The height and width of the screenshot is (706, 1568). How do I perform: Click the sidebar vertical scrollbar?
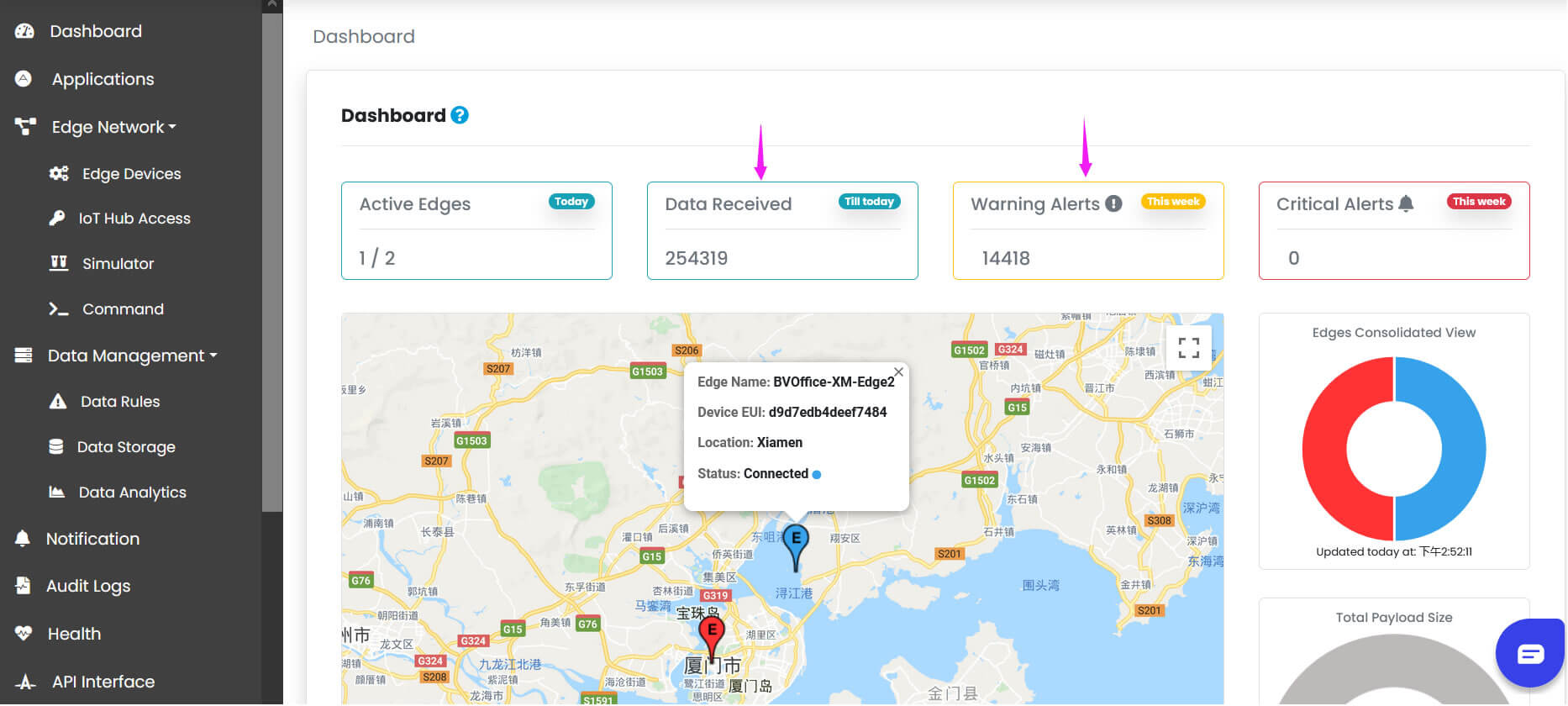click(272, 261)
